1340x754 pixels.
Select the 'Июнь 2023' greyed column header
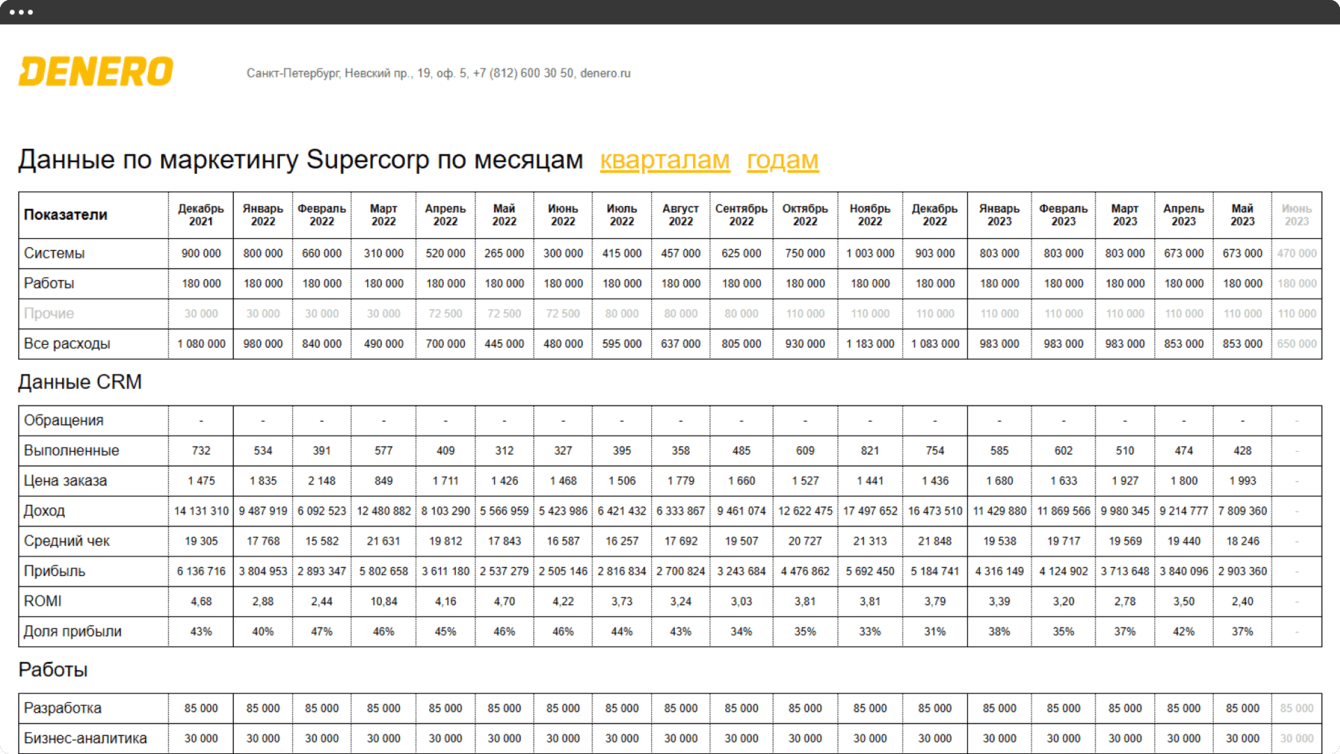coord(1296,215)
